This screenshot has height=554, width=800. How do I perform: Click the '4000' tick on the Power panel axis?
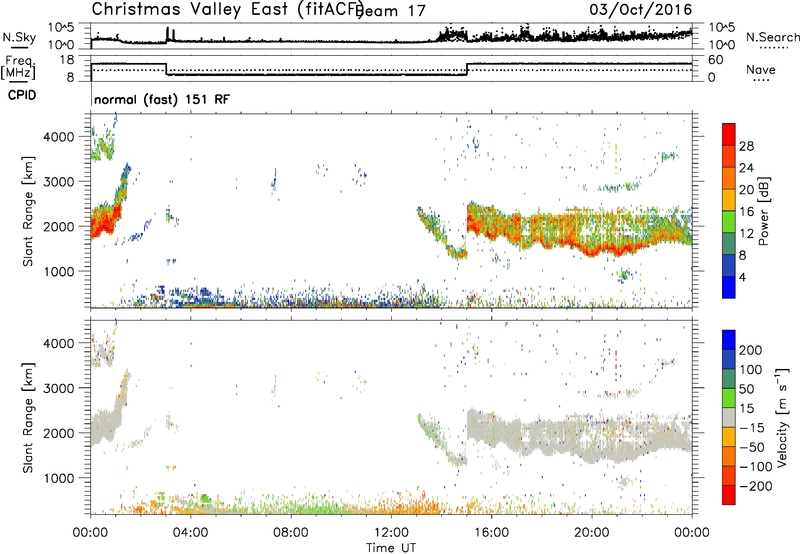pyautogui.click(x=59, y=137)
